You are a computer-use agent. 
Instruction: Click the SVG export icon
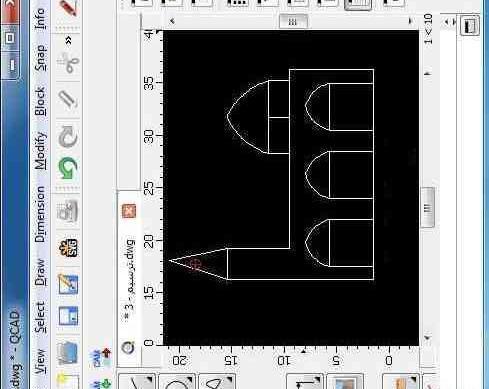click(69, 248)
